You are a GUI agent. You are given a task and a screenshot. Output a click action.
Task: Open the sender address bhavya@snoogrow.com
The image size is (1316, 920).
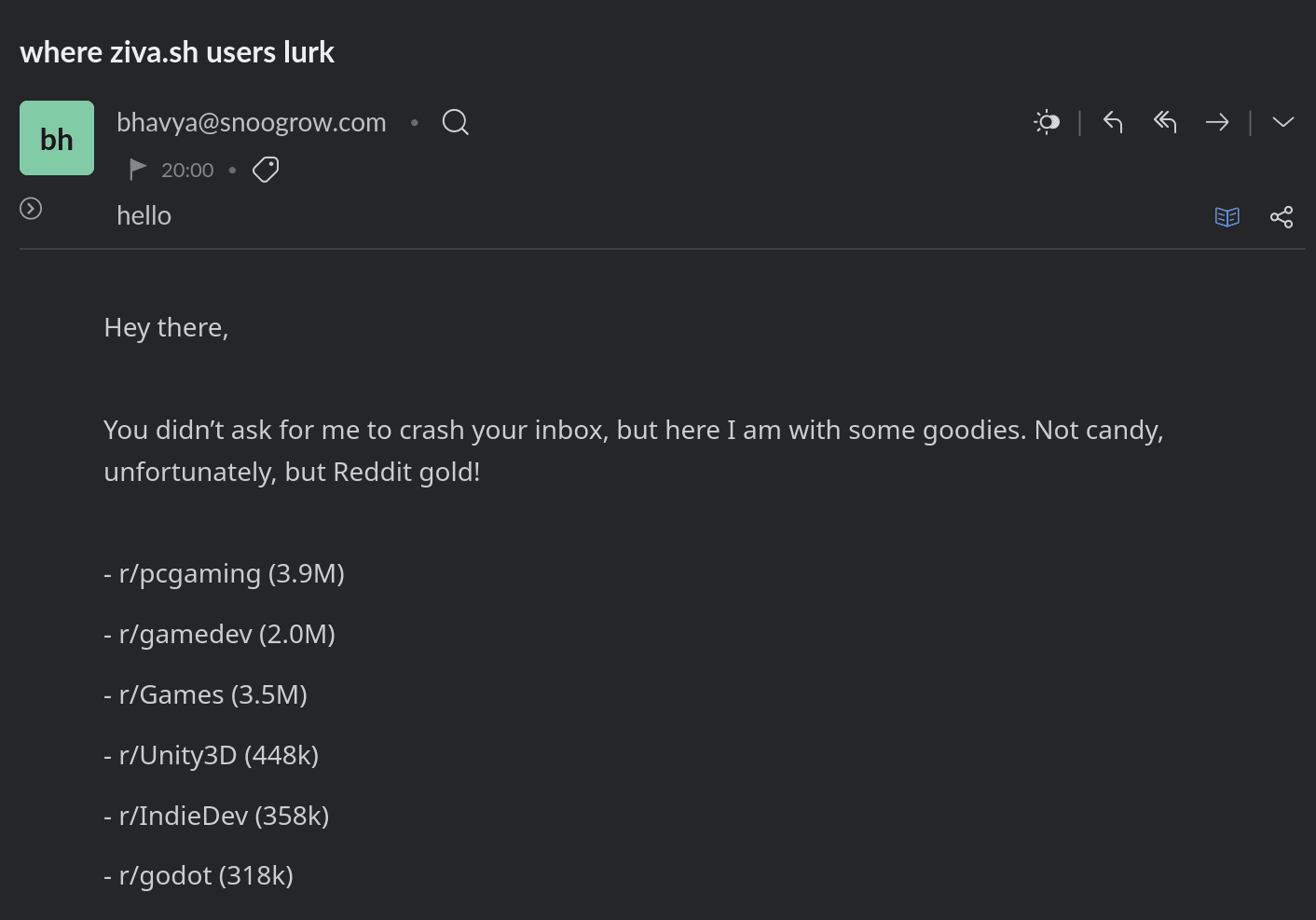pos(251,121)
